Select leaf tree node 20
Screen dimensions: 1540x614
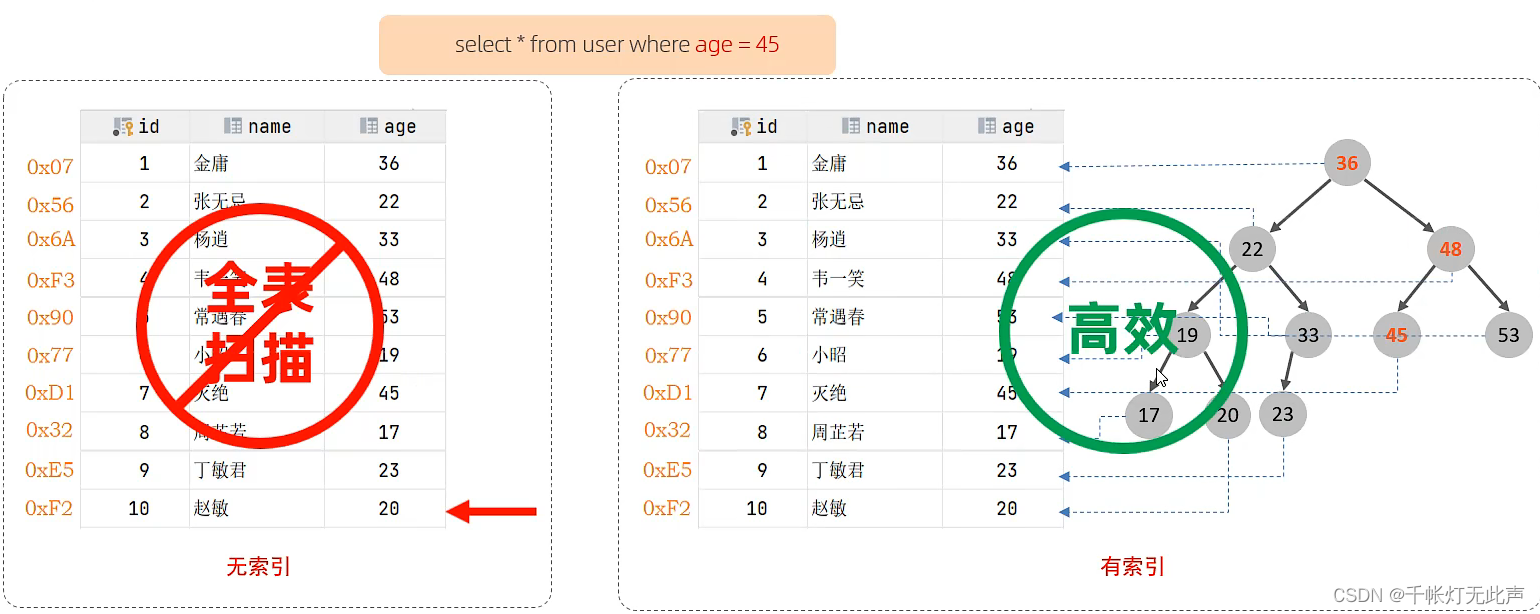pos(1228,414)
